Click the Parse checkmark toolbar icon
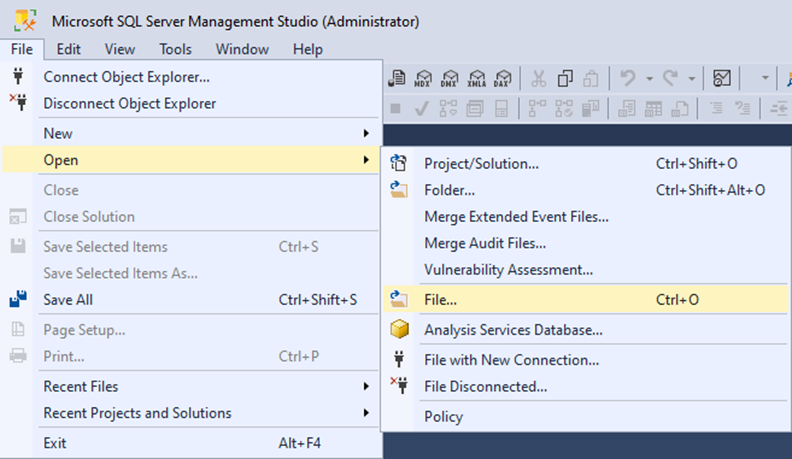The height and width of the screenshot is (459, 792). tap(421, 108)
